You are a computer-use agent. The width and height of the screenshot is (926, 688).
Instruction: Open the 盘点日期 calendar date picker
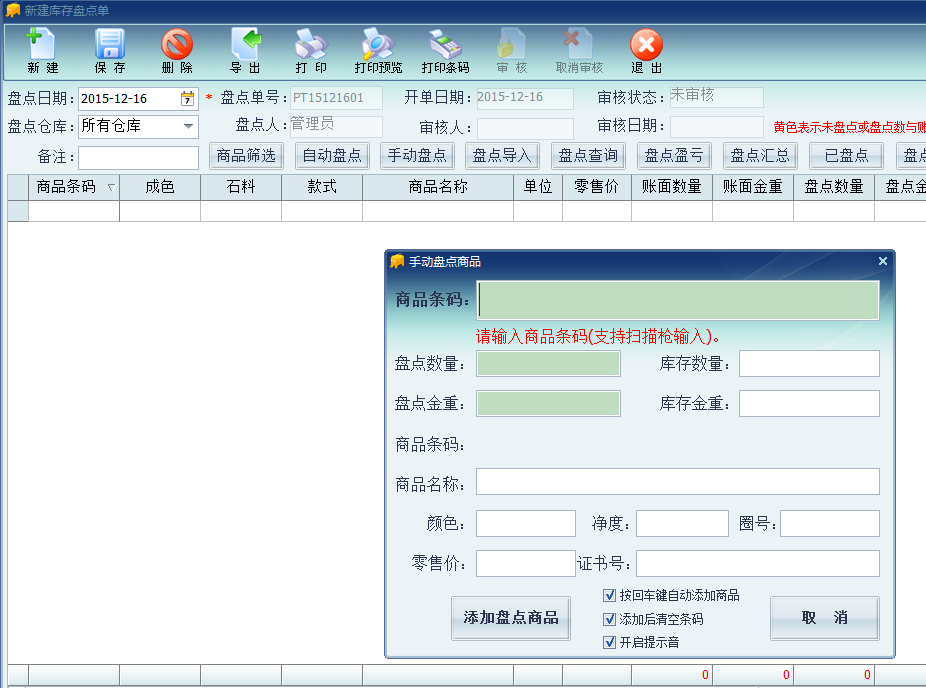(187, 98)
